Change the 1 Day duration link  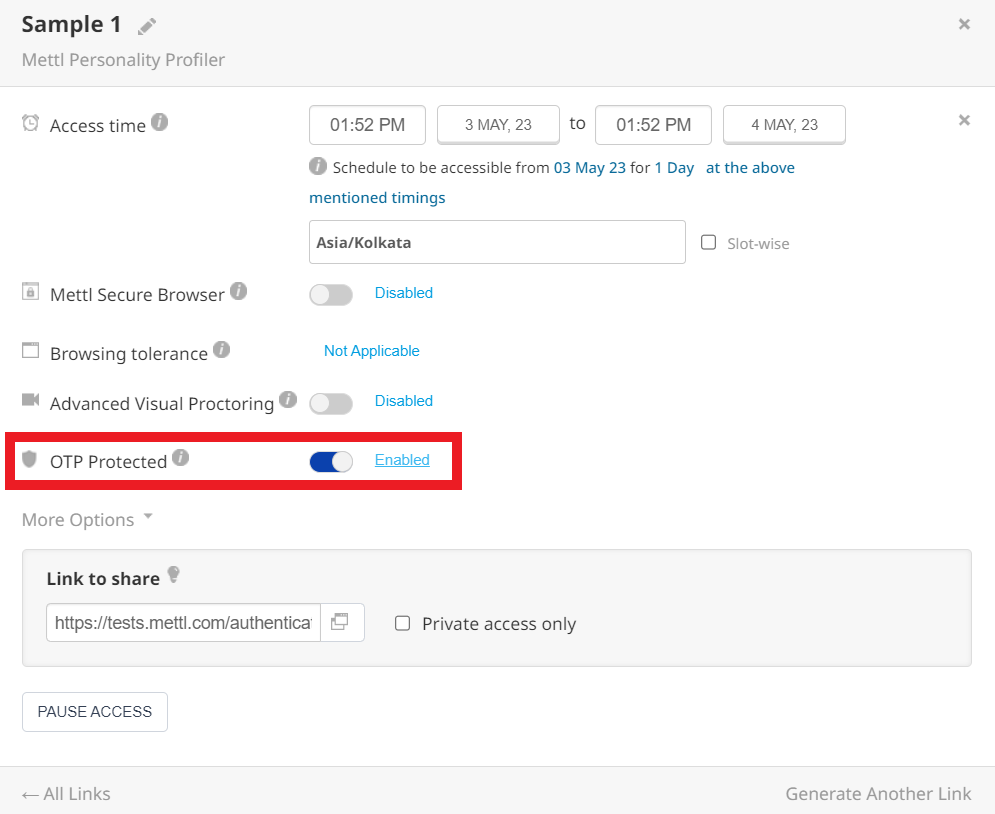click(674, 168)
